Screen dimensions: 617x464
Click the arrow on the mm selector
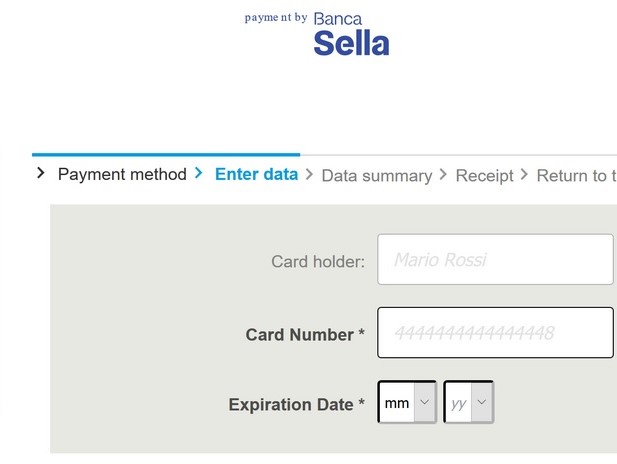(425, 402)
